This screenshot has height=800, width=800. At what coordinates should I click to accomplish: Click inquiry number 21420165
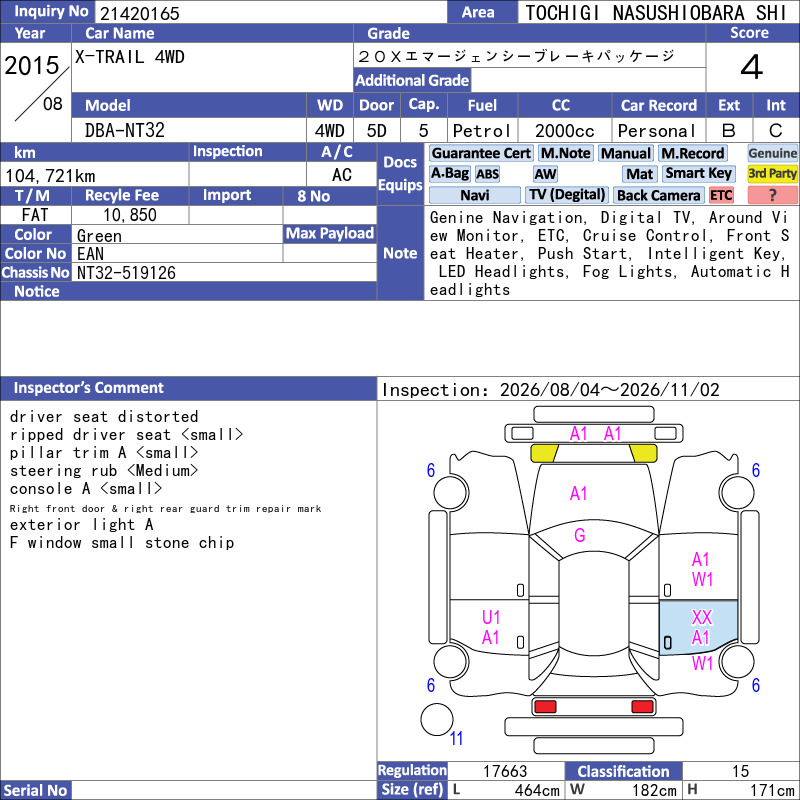(140, 13)
